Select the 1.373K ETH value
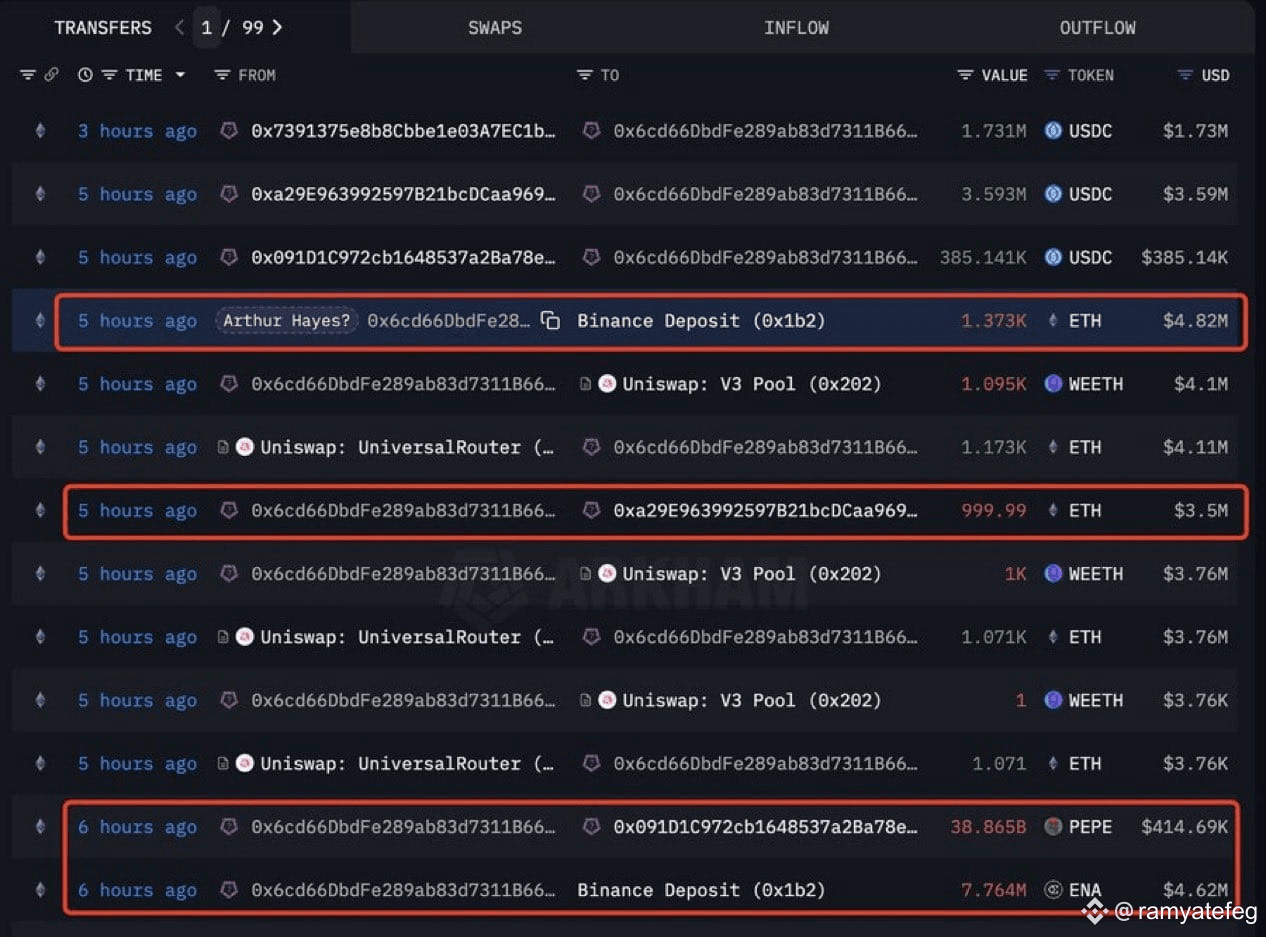 [994, 321]
